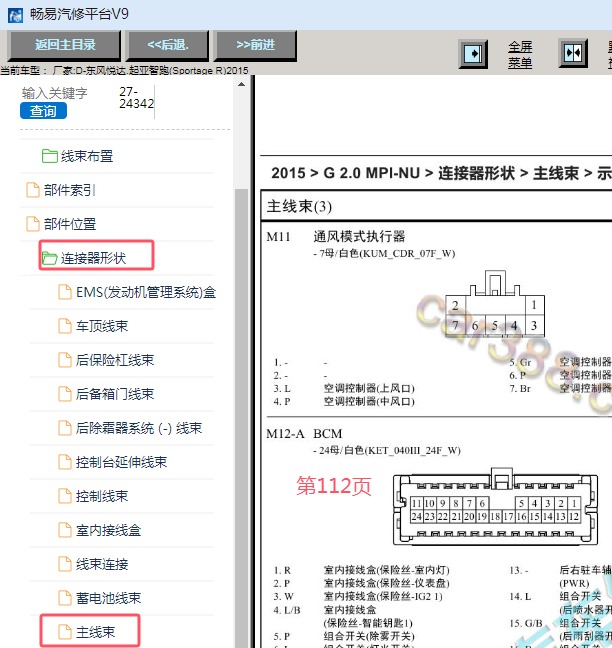Click the open folder icon of 连接器形状
This screenshot has width=612, height=648.
50,258
